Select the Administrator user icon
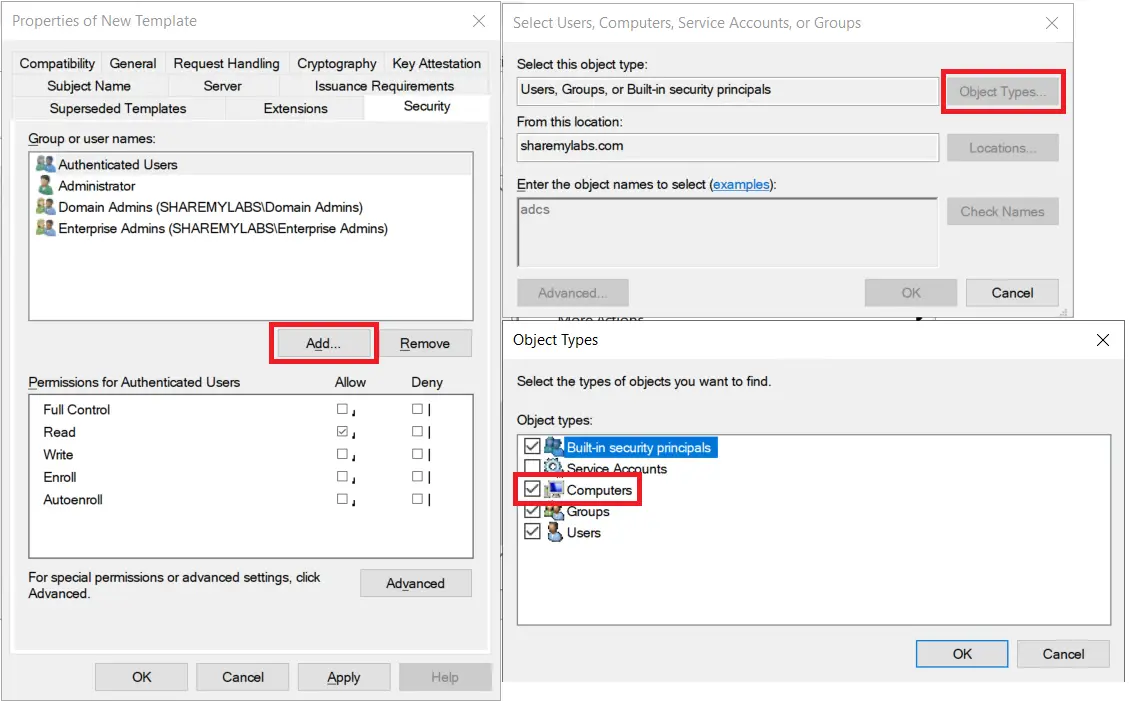Viewport: 1130px width, 701px height. pos(45,186)
